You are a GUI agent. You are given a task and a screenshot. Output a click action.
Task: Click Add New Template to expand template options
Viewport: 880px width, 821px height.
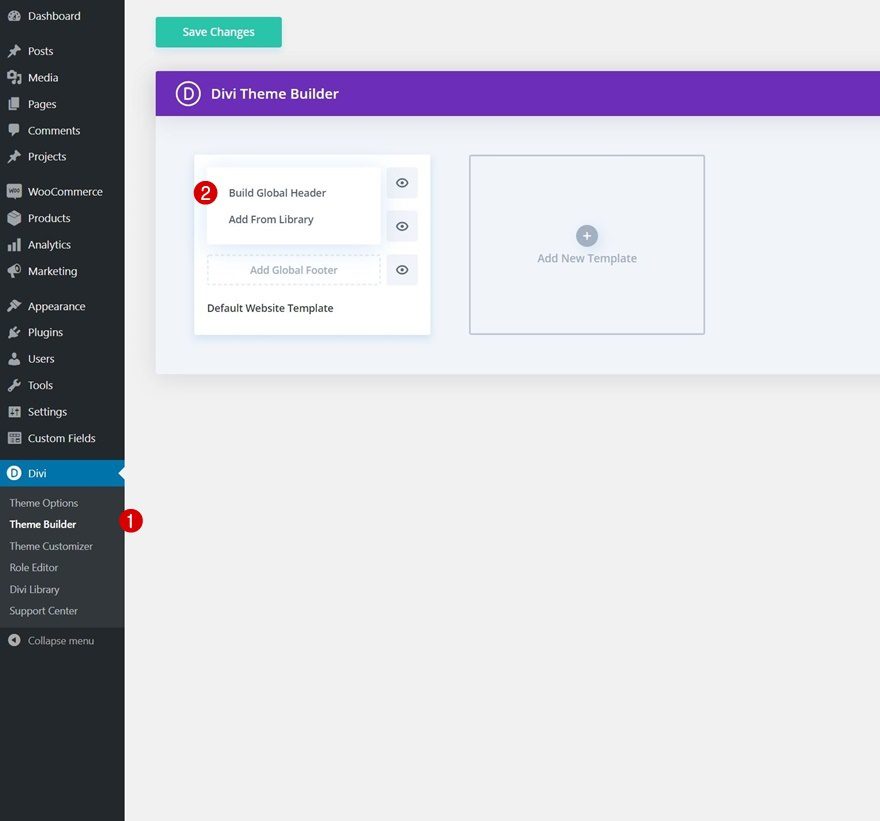pyautogui.click(x=586, y=245)
